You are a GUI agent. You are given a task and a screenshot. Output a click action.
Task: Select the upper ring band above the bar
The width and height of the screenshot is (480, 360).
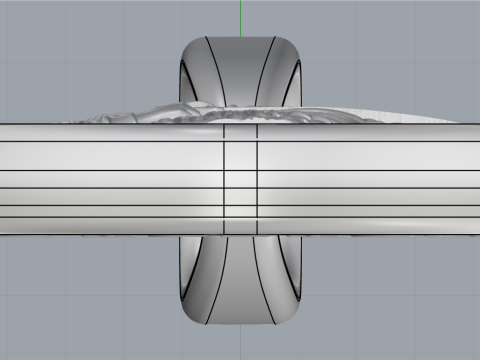[x=240, y=71]
